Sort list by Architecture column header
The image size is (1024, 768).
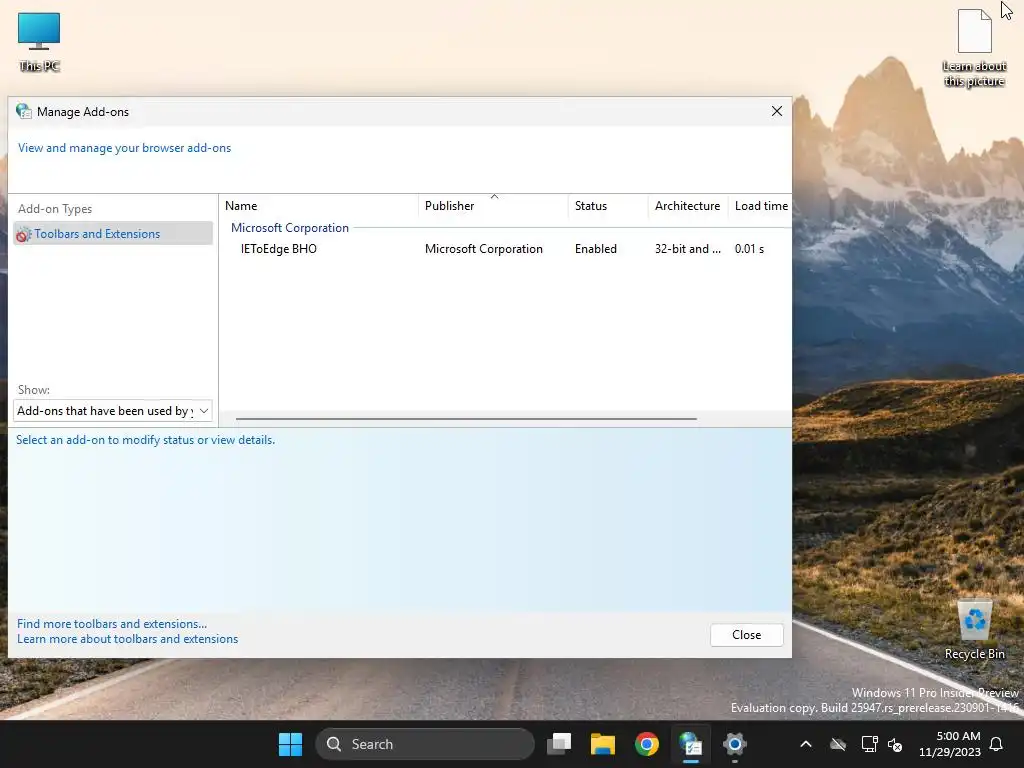click(688, 206)
